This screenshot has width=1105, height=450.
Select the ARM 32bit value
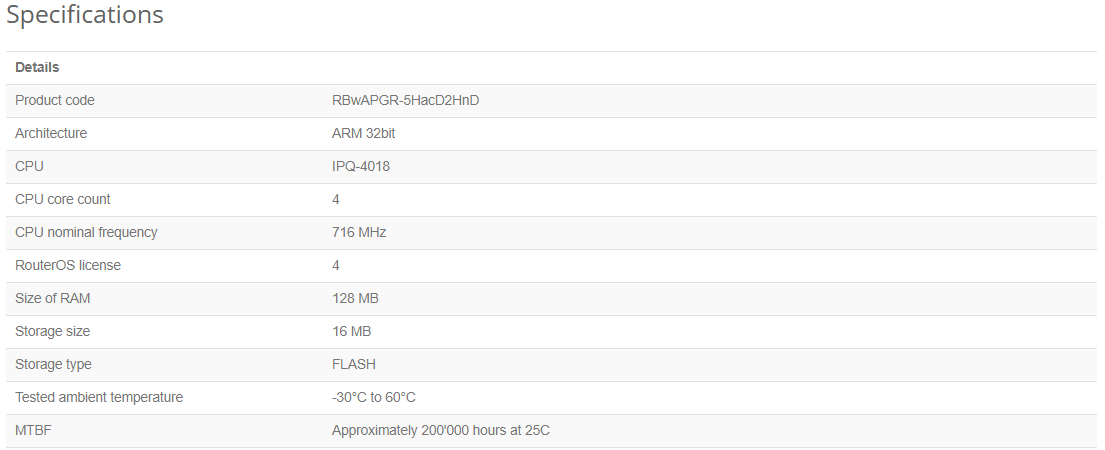point(364,133)
